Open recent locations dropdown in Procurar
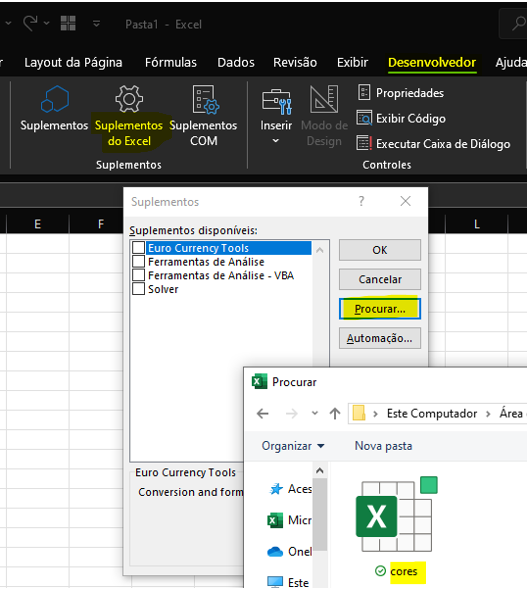 pos(314,414)
